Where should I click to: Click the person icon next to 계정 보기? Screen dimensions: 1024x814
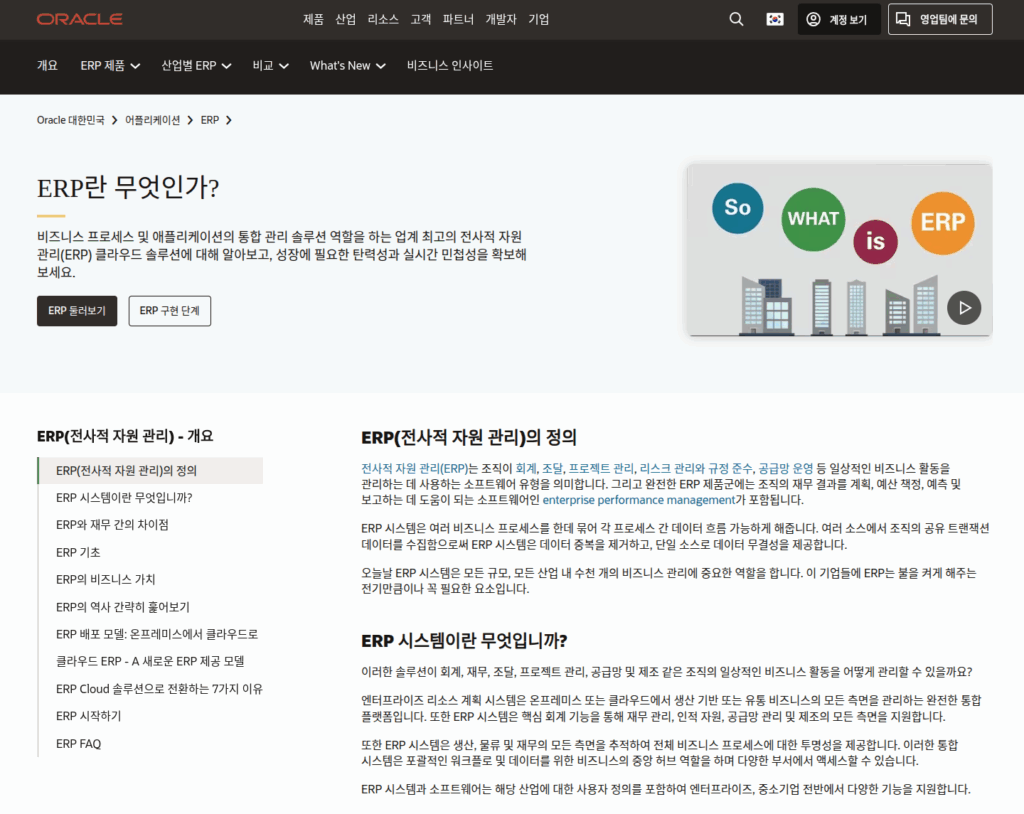[811, 19]
